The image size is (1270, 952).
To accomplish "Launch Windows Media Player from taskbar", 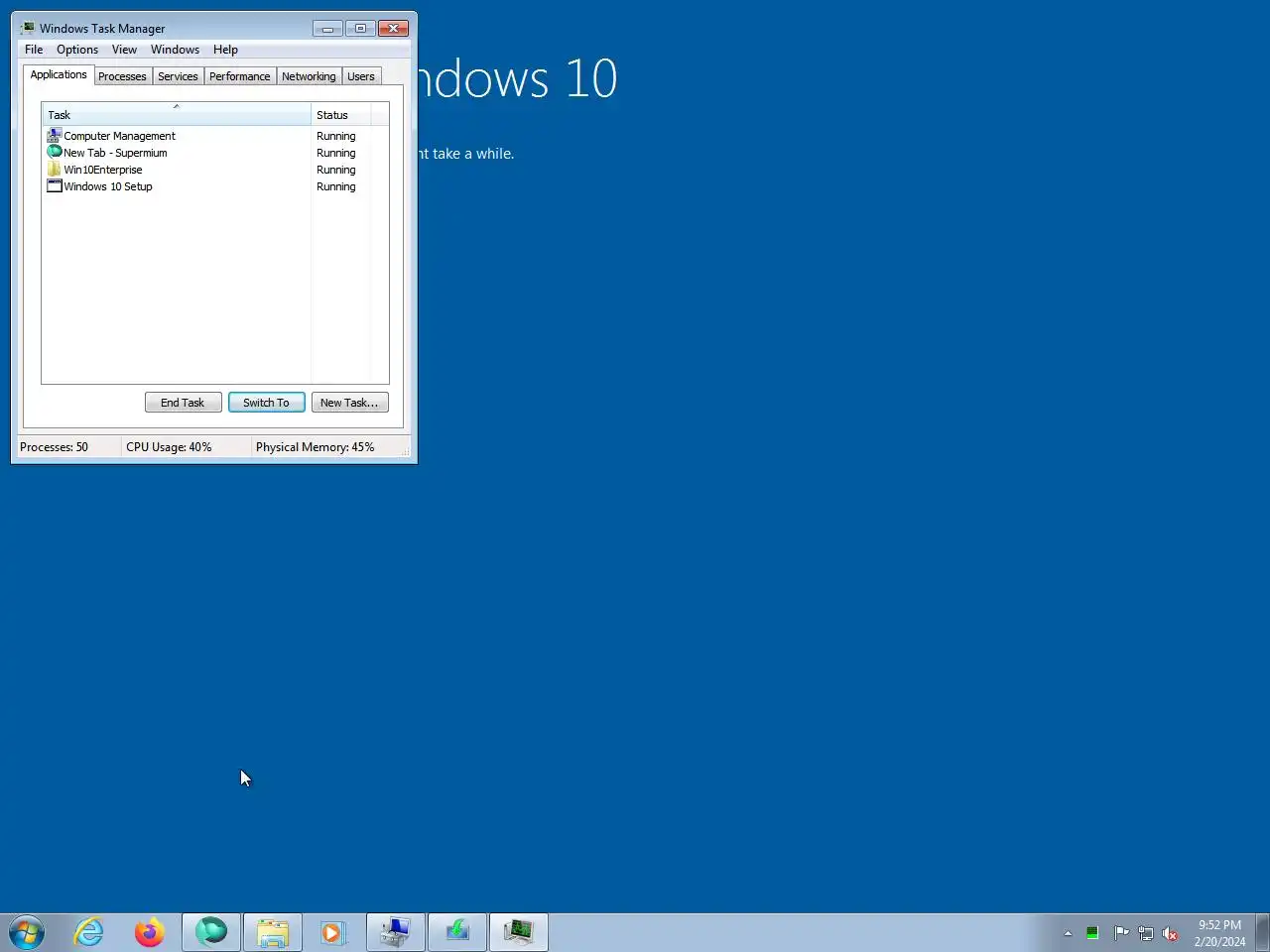I will tap(333, 932).
